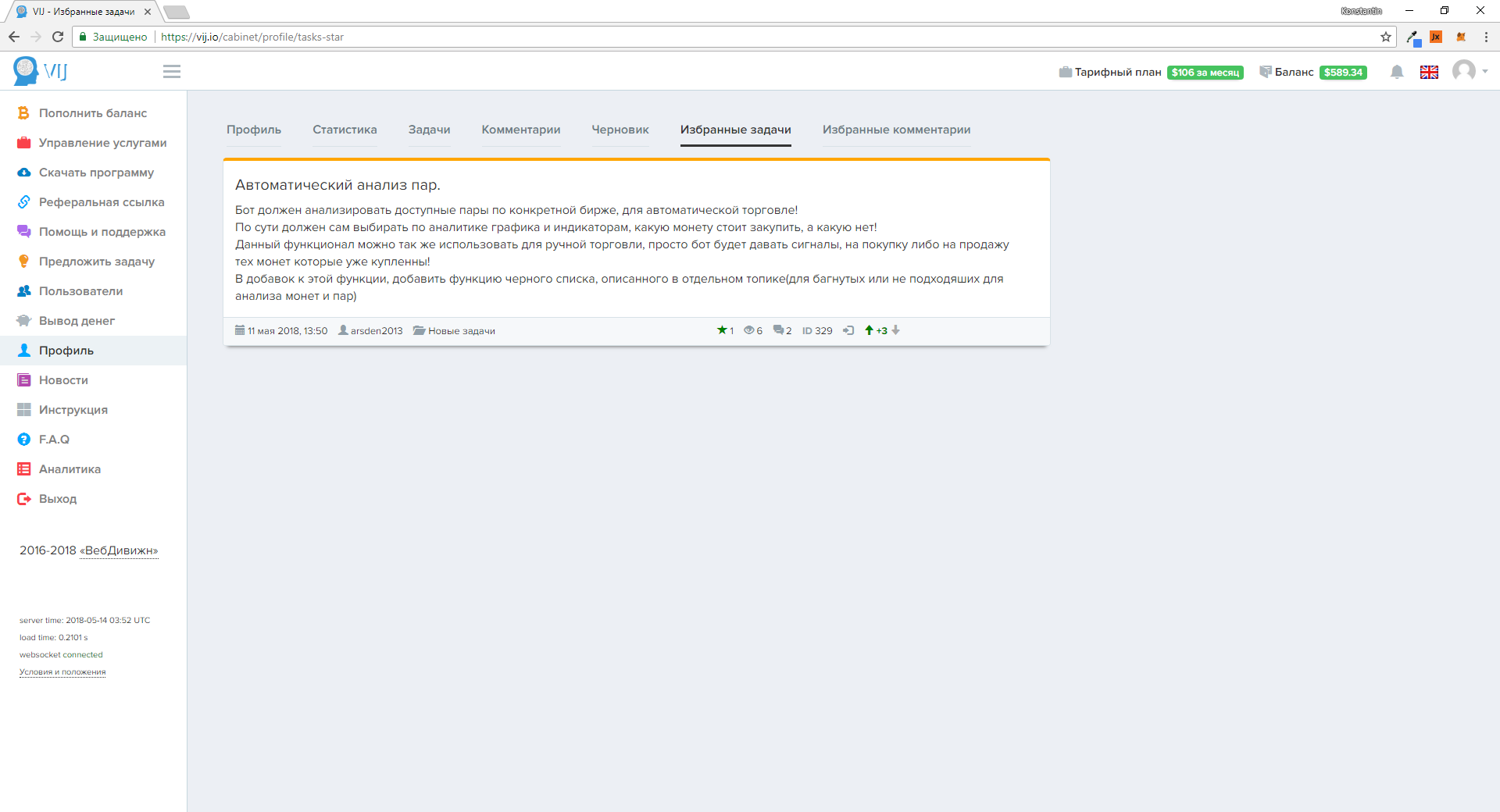The width and height of the screenshot is (1500, 812).
Task: Bookmark this page with the star icon
Action: point(1385,37)
